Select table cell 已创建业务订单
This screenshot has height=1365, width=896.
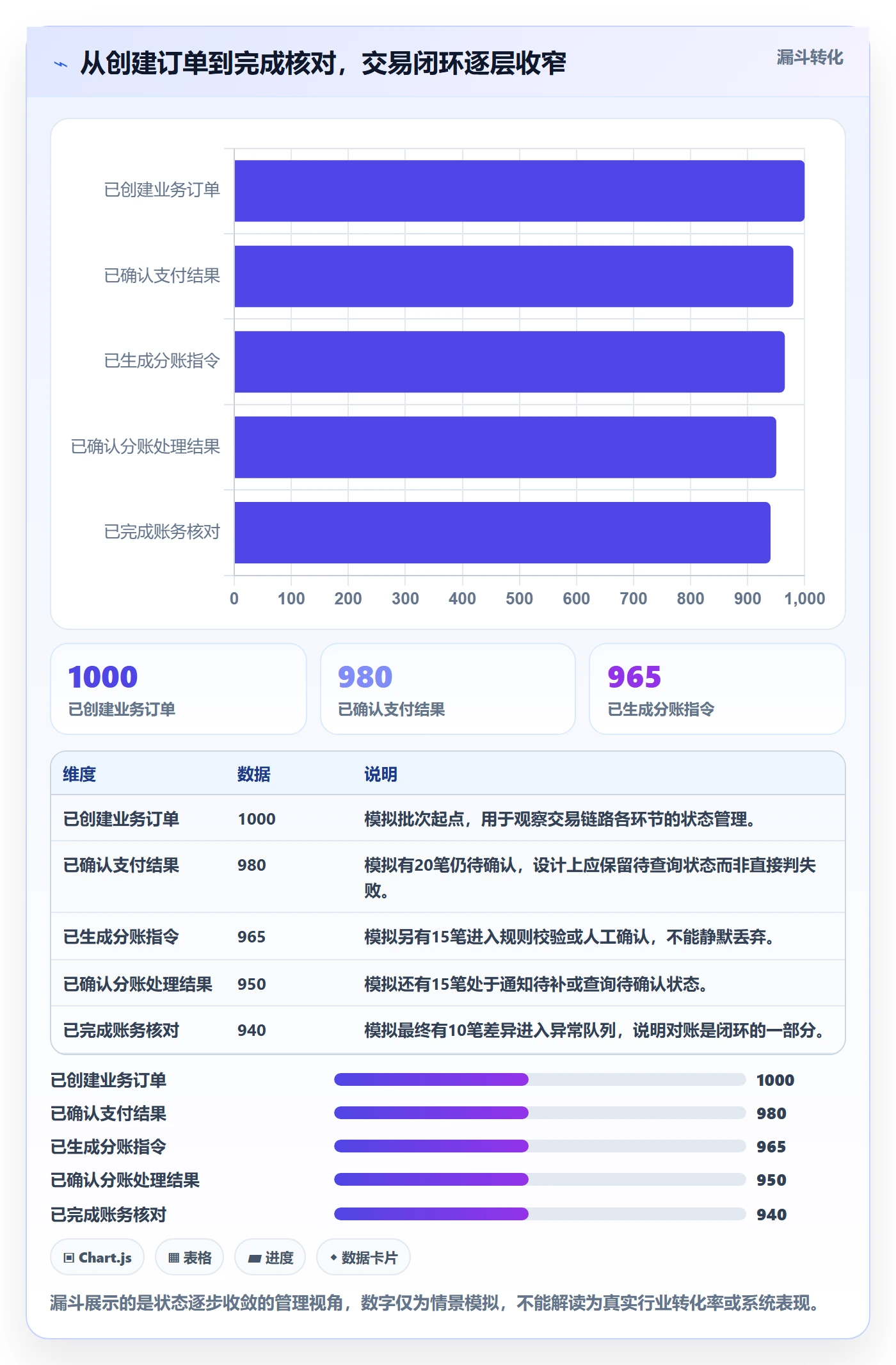(x=121, y=819)
